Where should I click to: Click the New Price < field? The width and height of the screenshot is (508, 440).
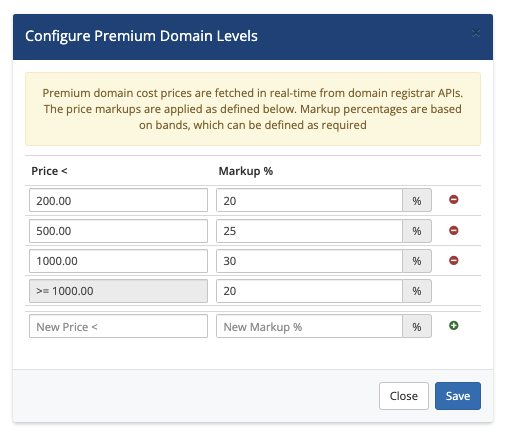coord(118,326)
